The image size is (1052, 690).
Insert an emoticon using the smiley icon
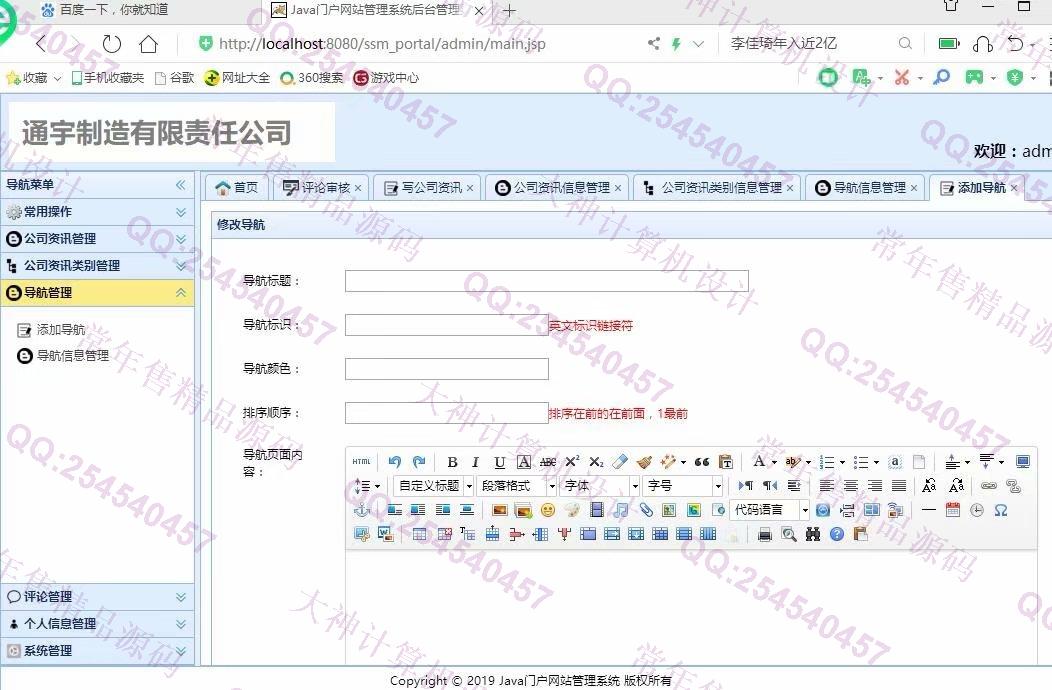pos(547,510)
